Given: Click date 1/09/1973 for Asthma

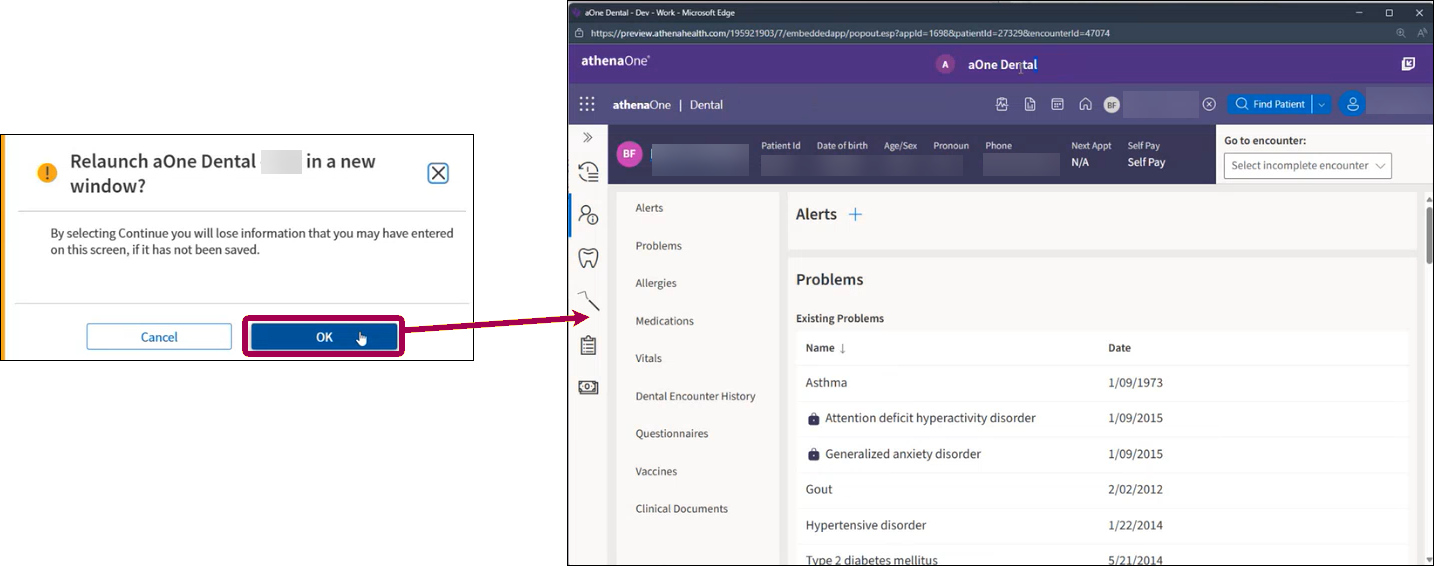Looking at the screenshot, I should pos(1135,383).
